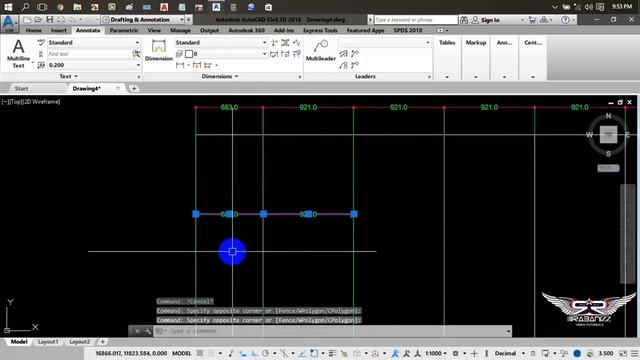Screen dimensions: 640x360
Task: Click the find text search icon
Action: point(136,54)
